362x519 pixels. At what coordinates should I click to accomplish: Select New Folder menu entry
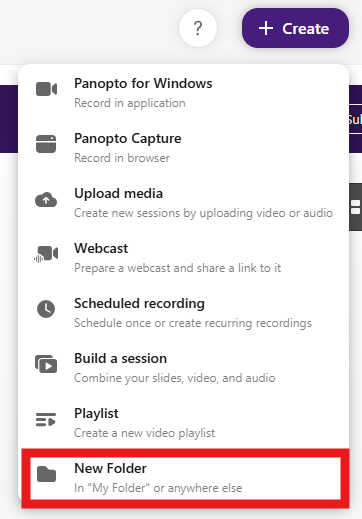(185, 478)
